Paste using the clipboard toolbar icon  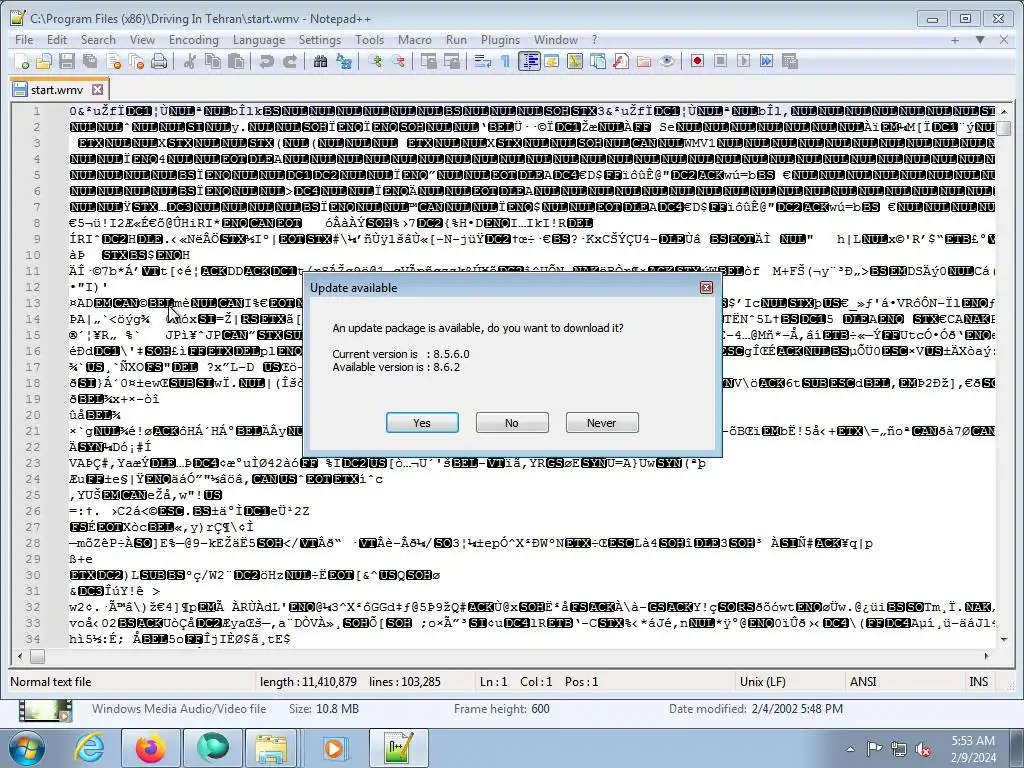pos(236,61)
